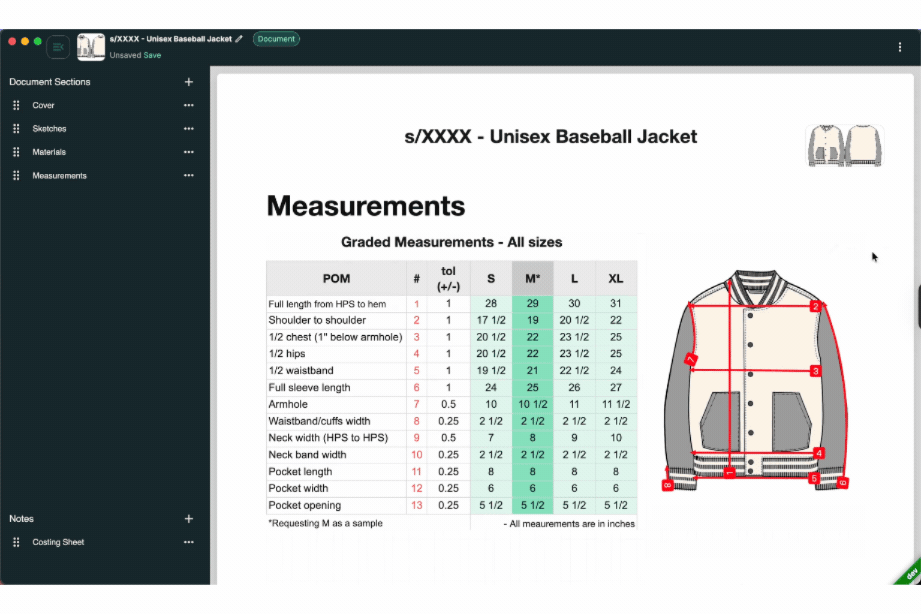This screenshot has width=921, height=614.
Task: Select 'Full sleeve length' row label
Action: pyautogui.click(x=310, y=388)
